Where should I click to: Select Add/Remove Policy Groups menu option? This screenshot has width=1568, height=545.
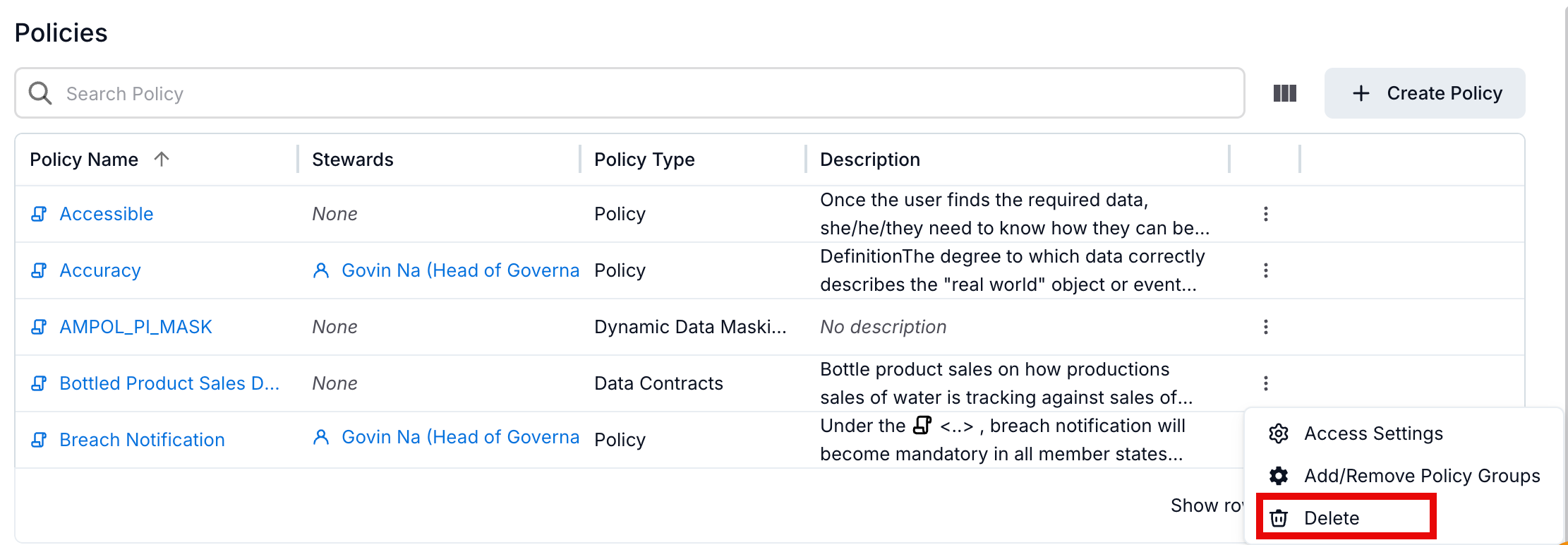1421,476
